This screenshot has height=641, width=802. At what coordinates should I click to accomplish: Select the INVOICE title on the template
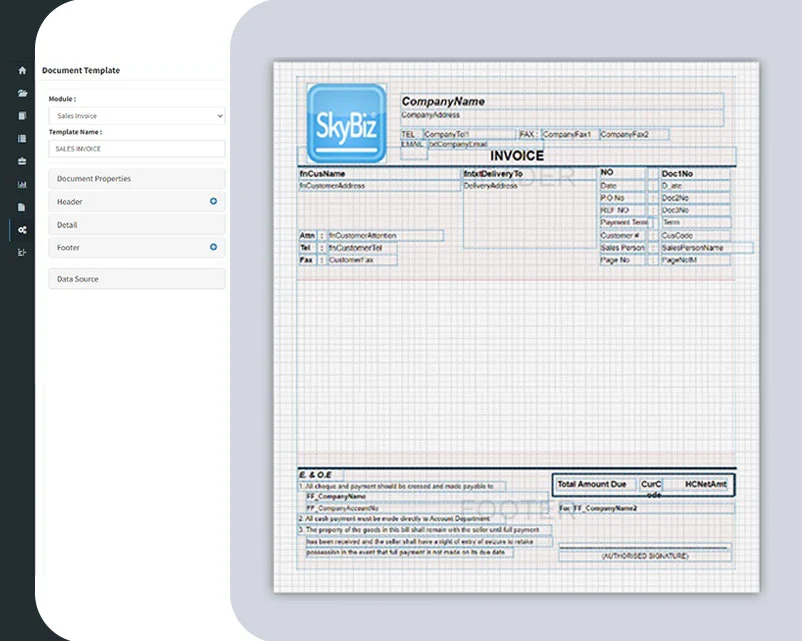[x=516, y=156]
